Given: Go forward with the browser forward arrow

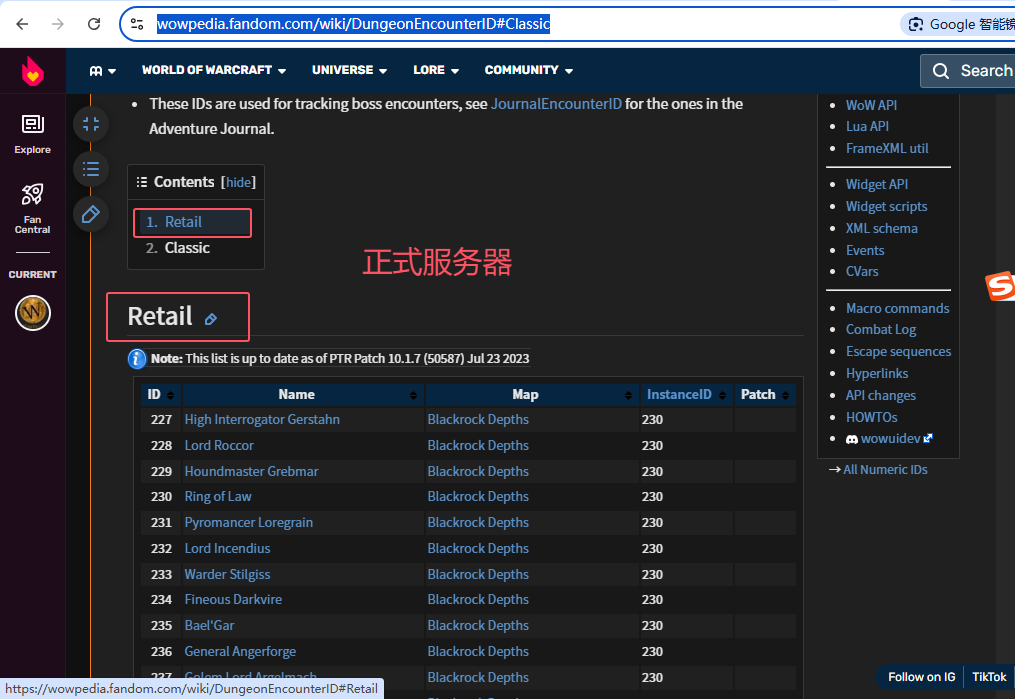Looking at the screenshot, I should click(58, 24).
